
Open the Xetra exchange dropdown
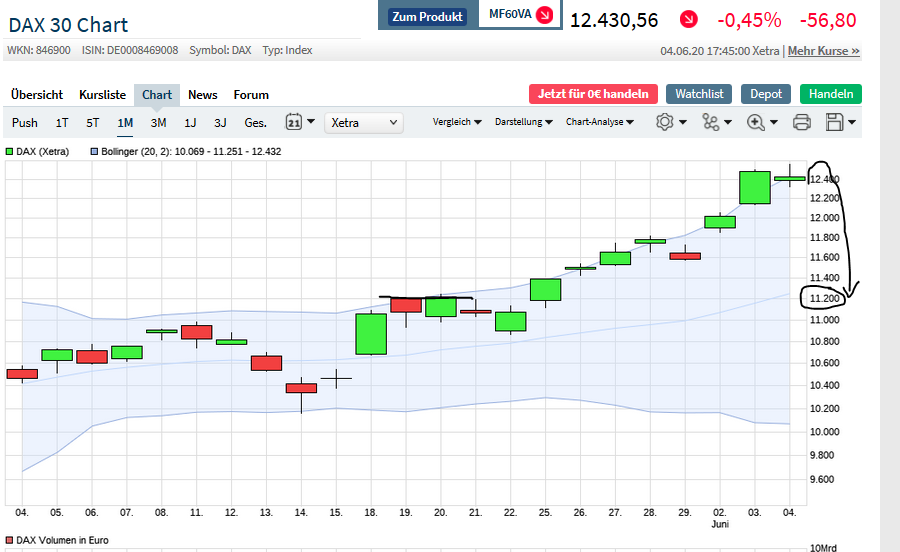364,122
